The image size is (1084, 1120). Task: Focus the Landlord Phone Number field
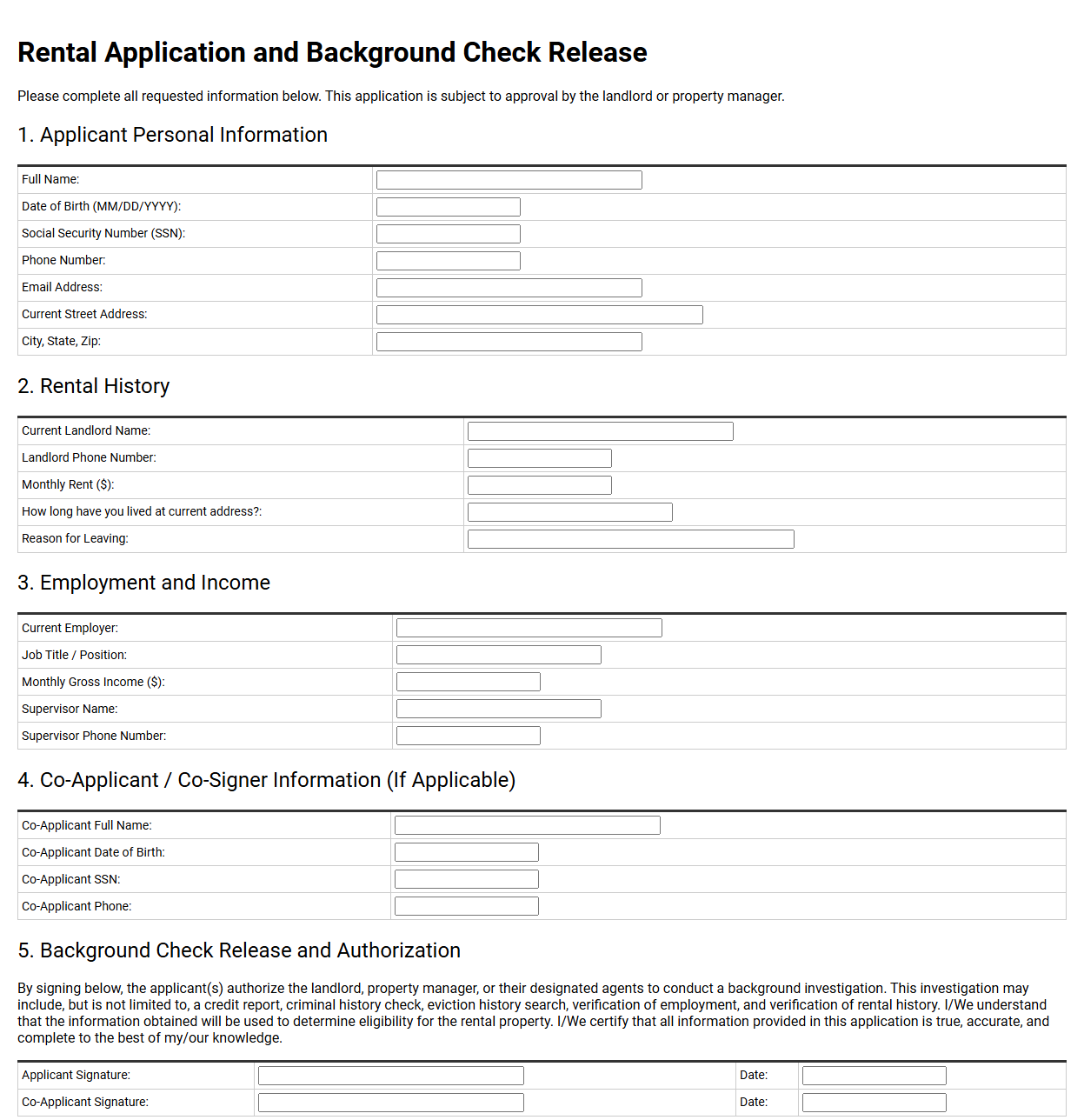pyautogui.click(x=540, y=458)
